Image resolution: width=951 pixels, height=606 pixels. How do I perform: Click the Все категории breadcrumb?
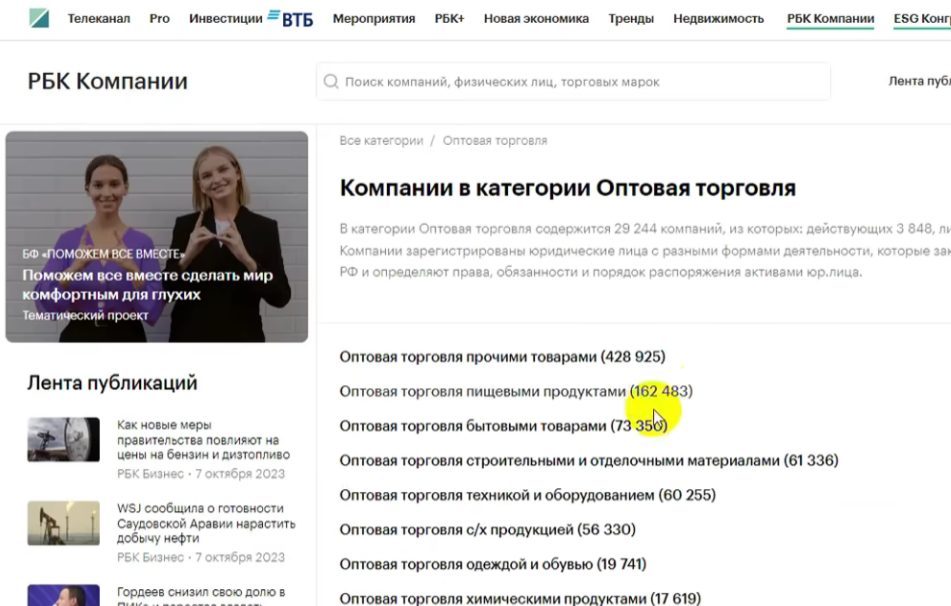click(381, 141)
